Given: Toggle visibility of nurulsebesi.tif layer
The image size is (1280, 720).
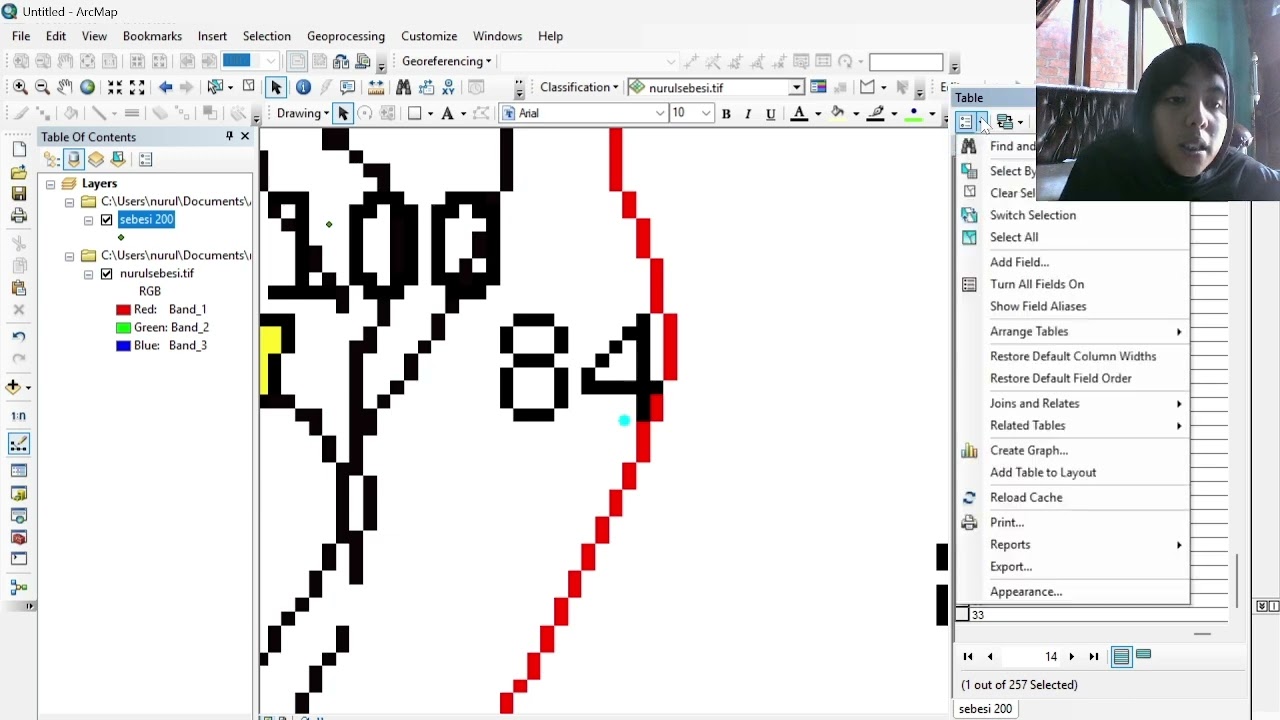Looking at the screenshot, I should 107,274.
